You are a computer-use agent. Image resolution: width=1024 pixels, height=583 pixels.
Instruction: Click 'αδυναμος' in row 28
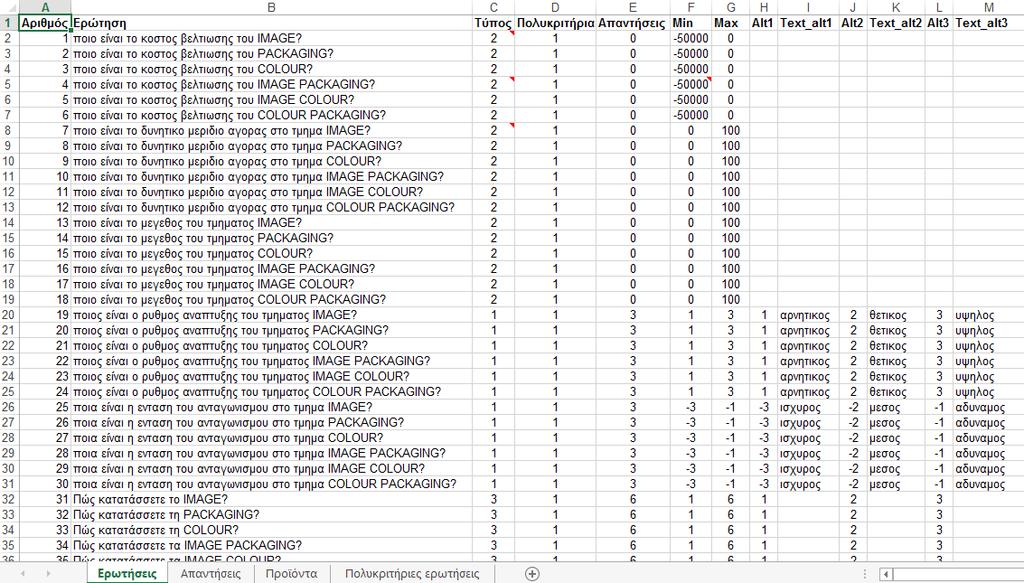(x=989, y=437)
